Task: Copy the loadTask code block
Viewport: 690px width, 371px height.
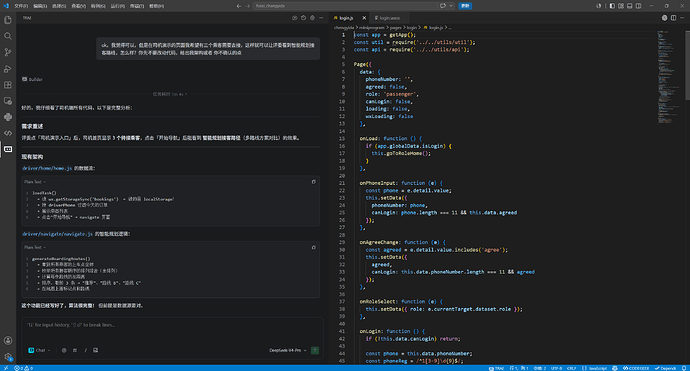Action: click(313, 182)
